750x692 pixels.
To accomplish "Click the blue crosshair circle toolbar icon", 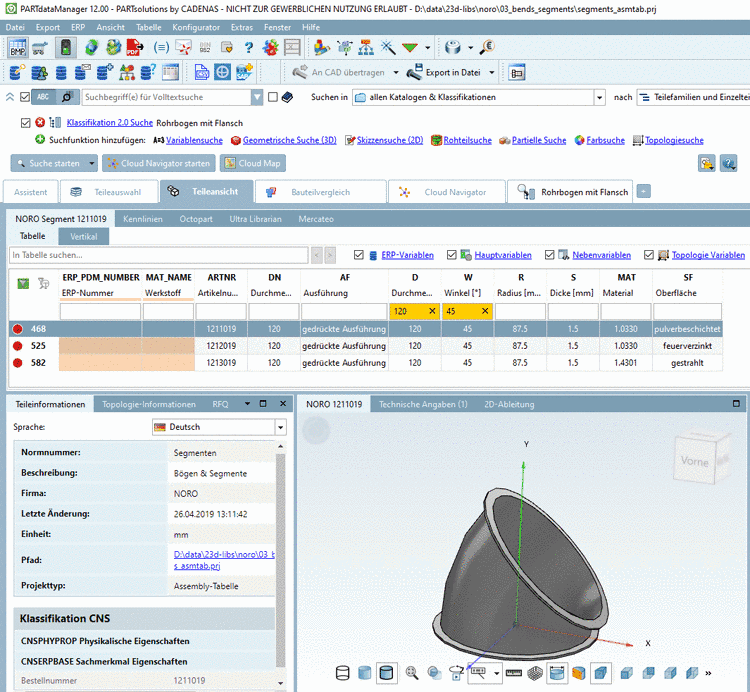I will 222,73.
